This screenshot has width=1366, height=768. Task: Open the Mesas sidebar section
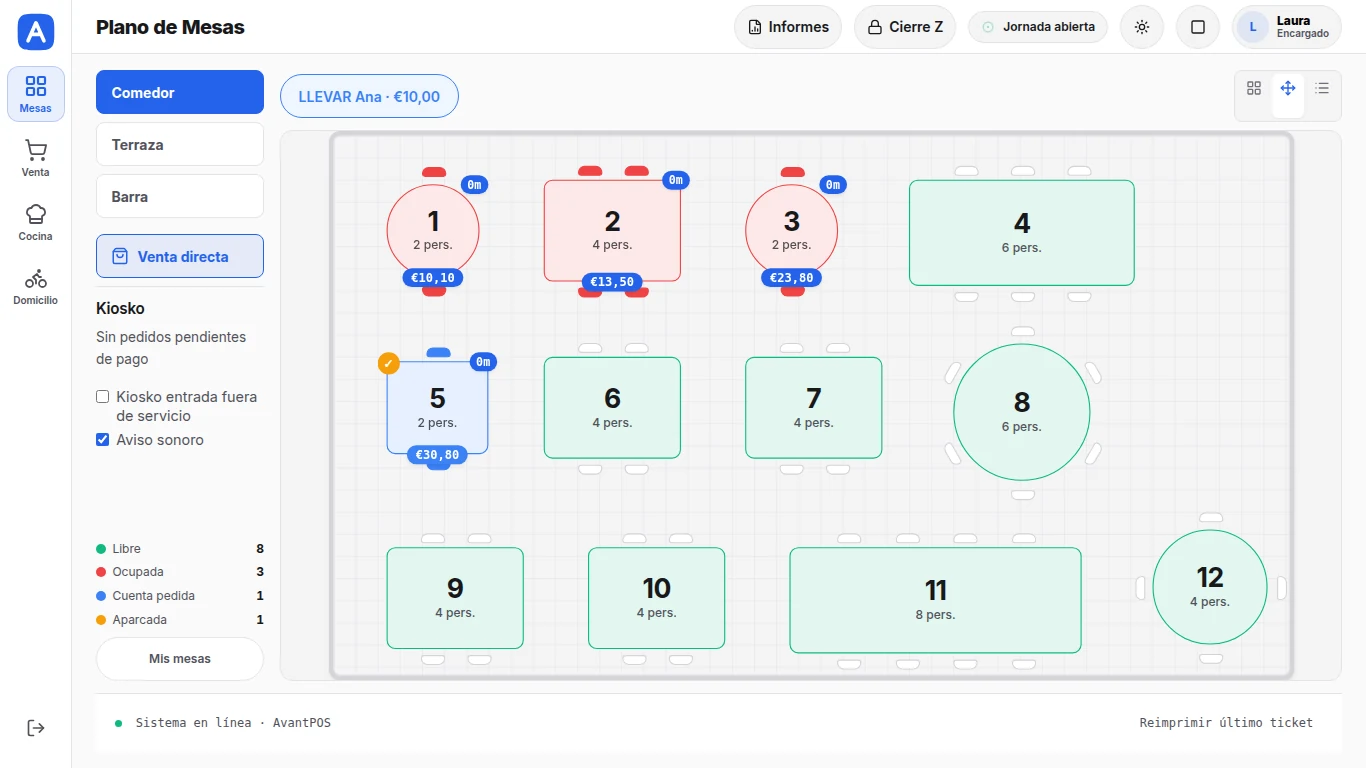tap(36, 94)
